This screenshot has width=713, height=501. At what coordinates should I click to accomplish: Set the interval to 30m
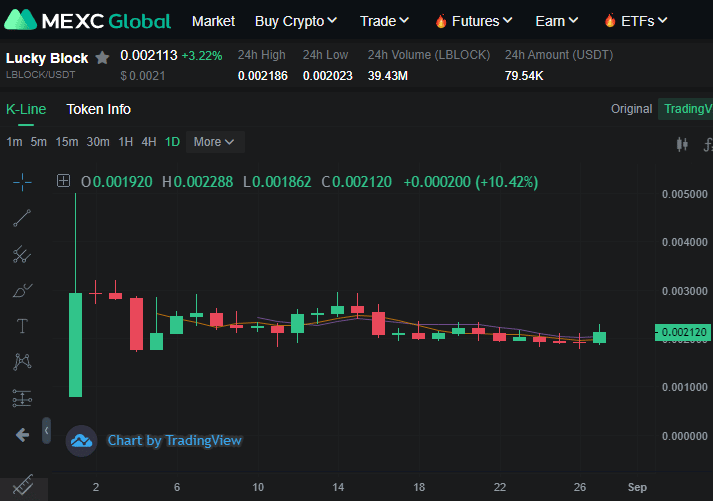click(x=98, y=142)
